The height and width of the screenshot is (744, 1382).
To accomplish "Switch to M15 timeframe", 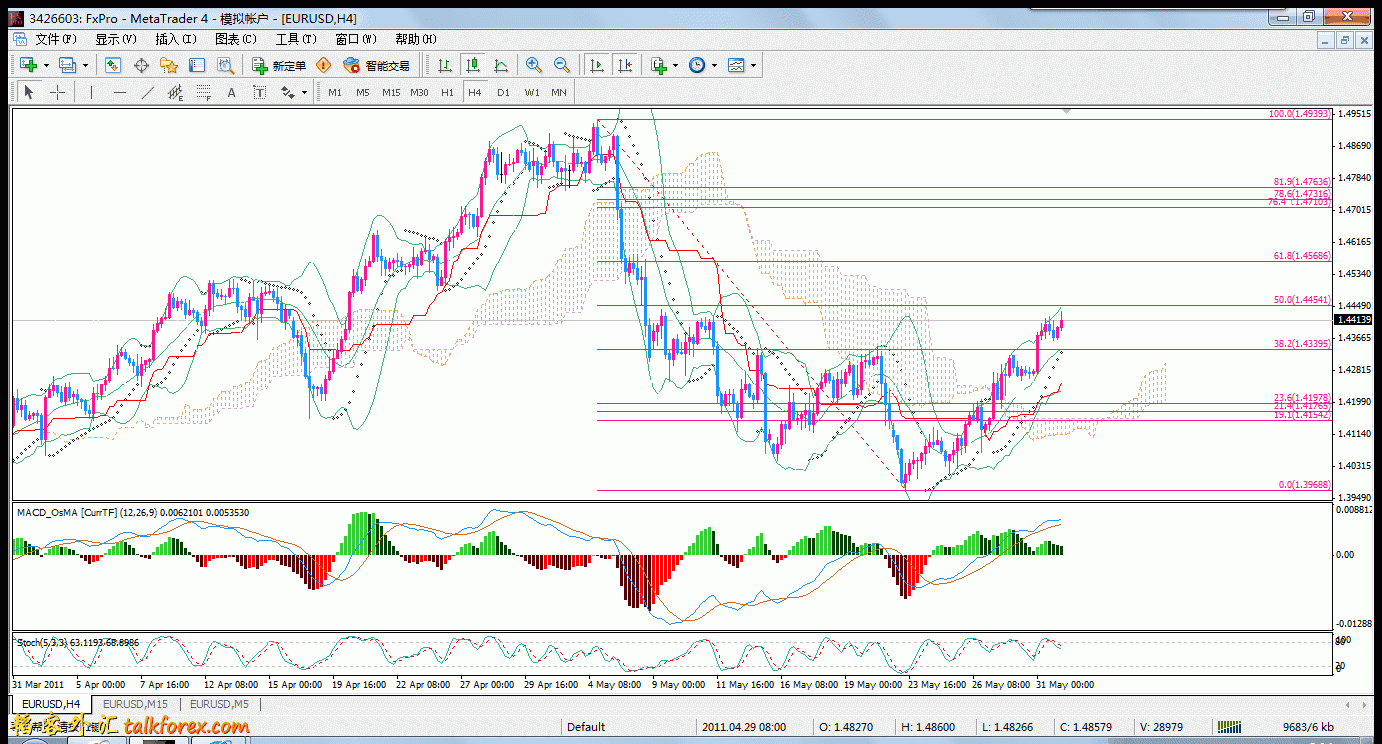I will [x=391, y=92].
